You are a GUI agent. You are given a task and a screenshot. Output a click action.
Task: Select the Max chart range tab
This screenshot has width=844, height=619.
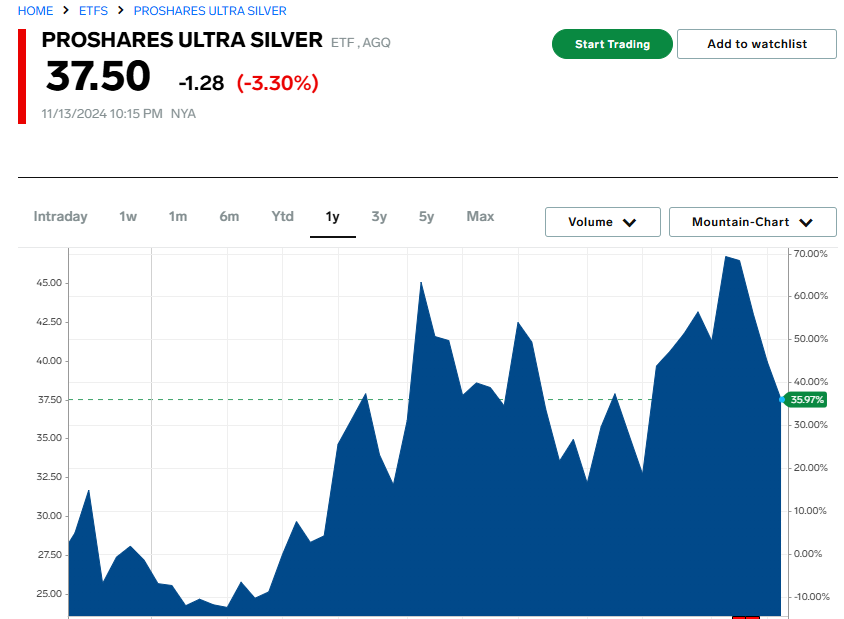[480, 216]
